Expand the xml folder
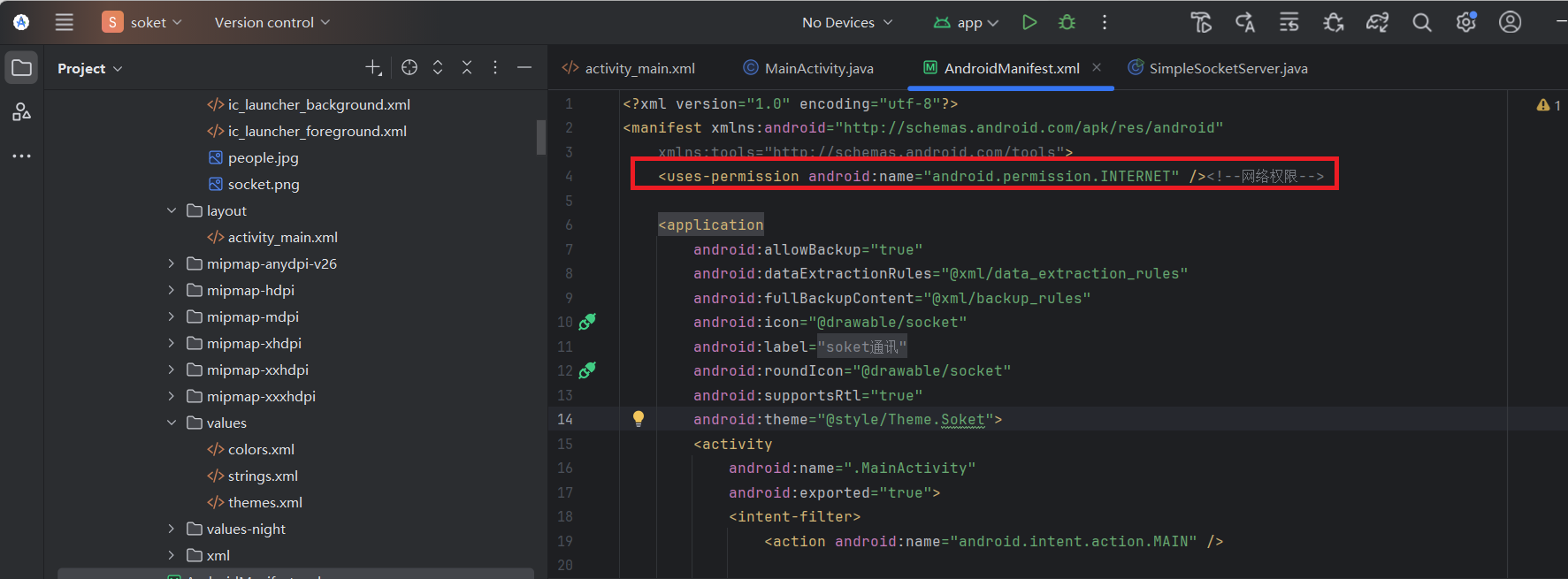The height and width of the screenshot is (579, 1568). pyautogui.click(x=172, y=555)
